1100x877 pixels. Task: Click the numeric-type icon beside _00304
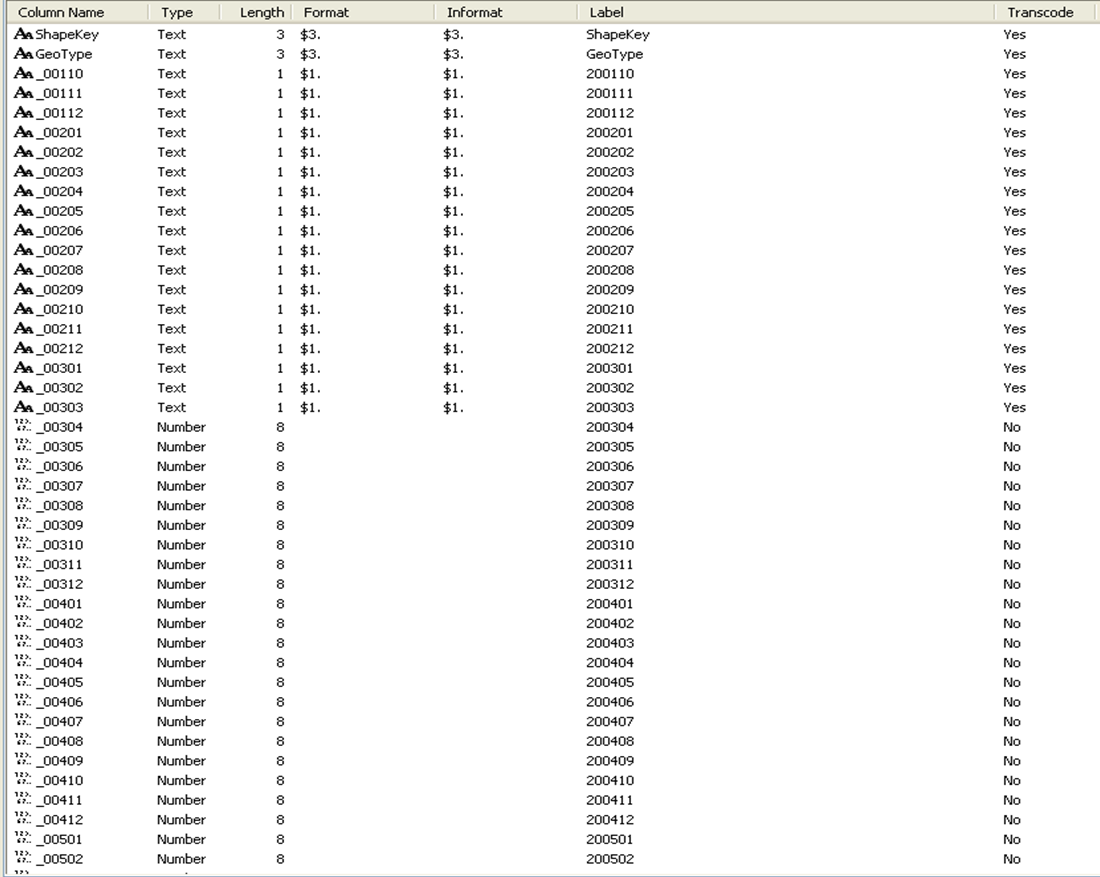click(20, 427)
